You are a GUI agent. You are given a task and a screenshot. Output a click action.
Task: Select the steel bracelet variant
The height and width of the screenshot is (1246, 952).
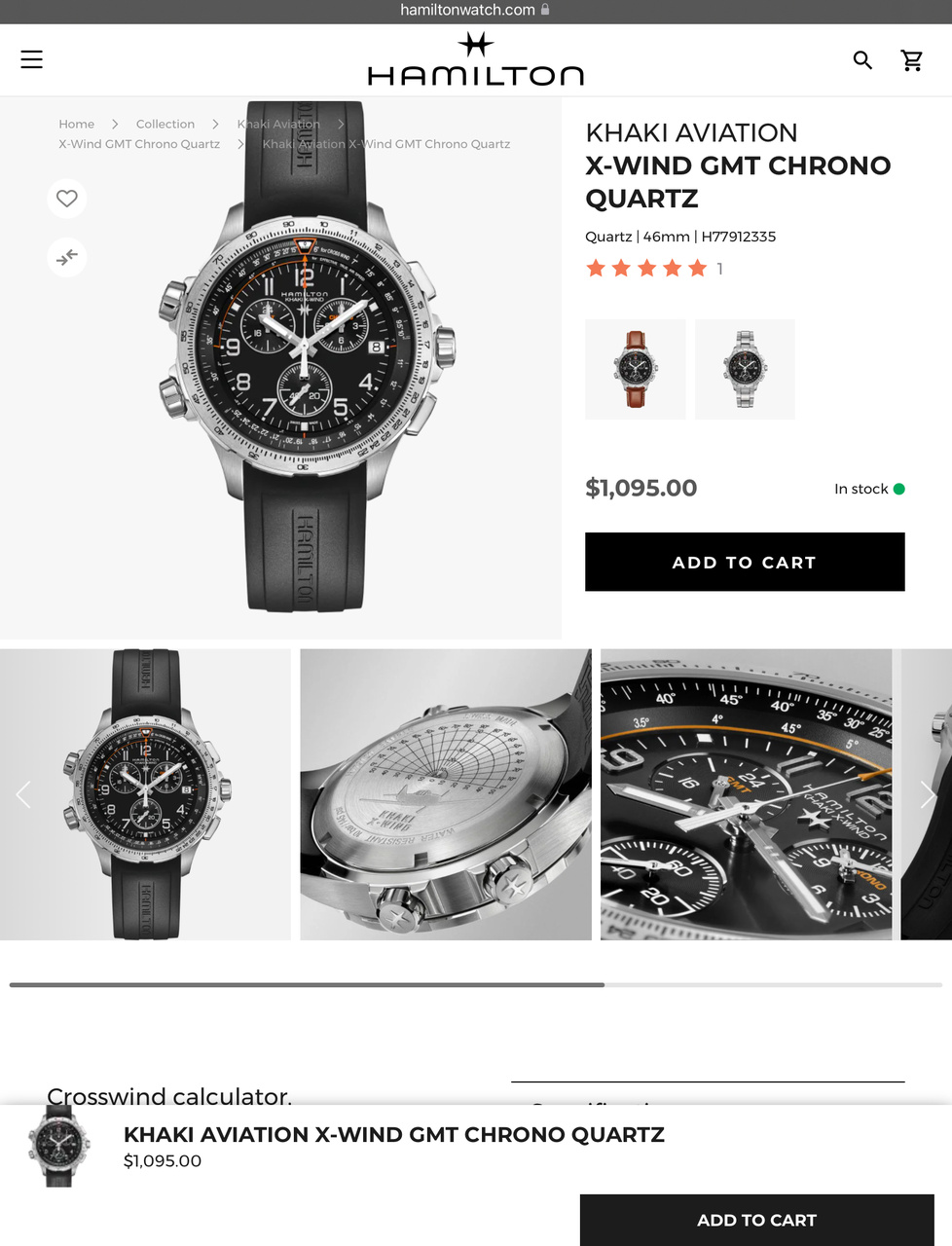pyautogui.click(x=745, y=369)
